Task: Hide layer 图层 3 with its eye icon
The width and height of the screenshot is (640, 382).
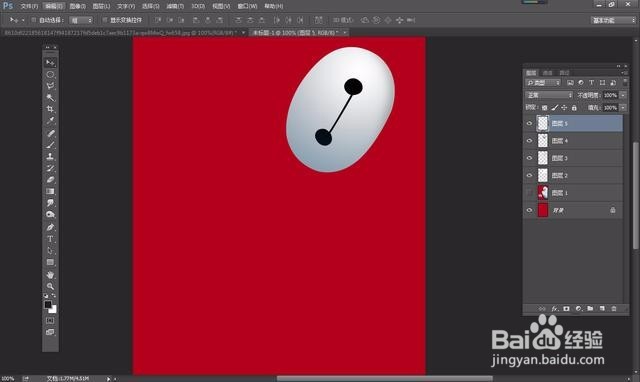Action: (529, 158)
